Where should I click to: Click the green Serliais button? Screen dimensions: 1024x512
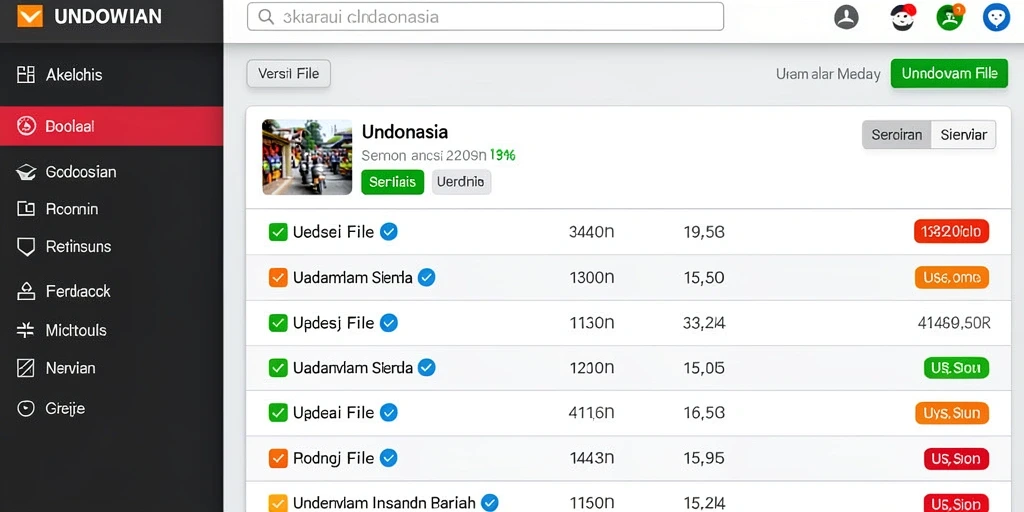point(392,182)
